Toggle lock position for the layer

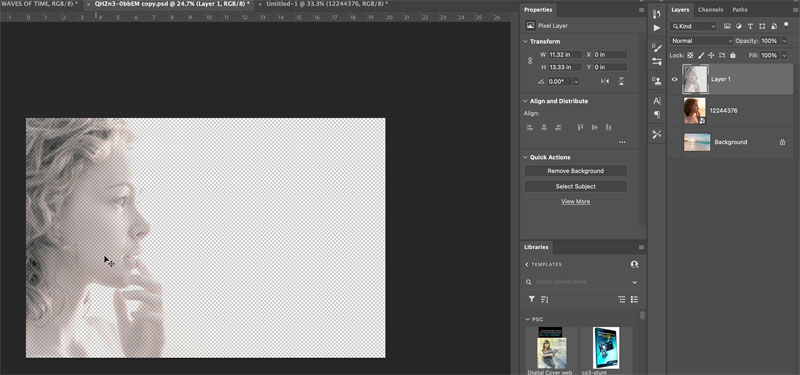pyautogui.click(x=711, y=55)
